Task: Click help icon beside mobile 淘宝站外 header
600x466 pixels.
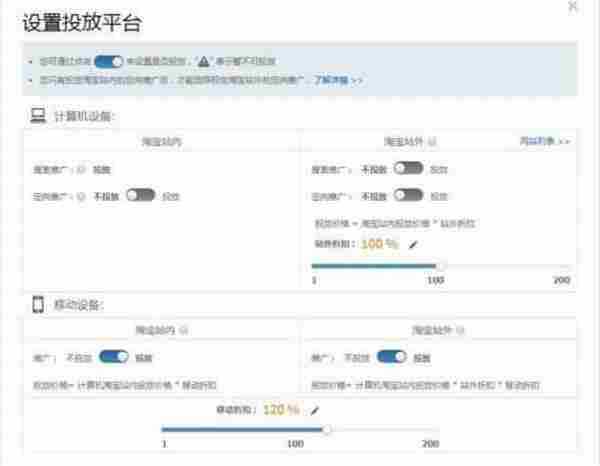Action: pyautogui.click(x=457, y=328)
